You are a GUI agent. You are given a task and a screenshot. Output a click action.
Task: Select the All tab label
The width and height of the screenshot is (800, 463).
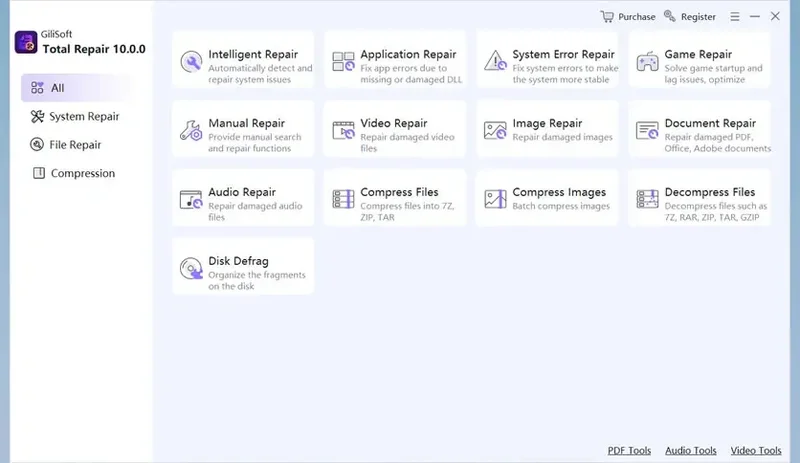[58, 88]
